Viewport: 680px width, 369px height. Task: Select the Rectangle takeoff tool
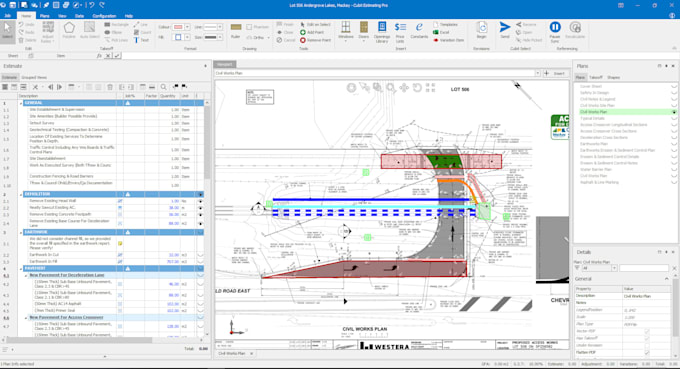coord(117,25)
